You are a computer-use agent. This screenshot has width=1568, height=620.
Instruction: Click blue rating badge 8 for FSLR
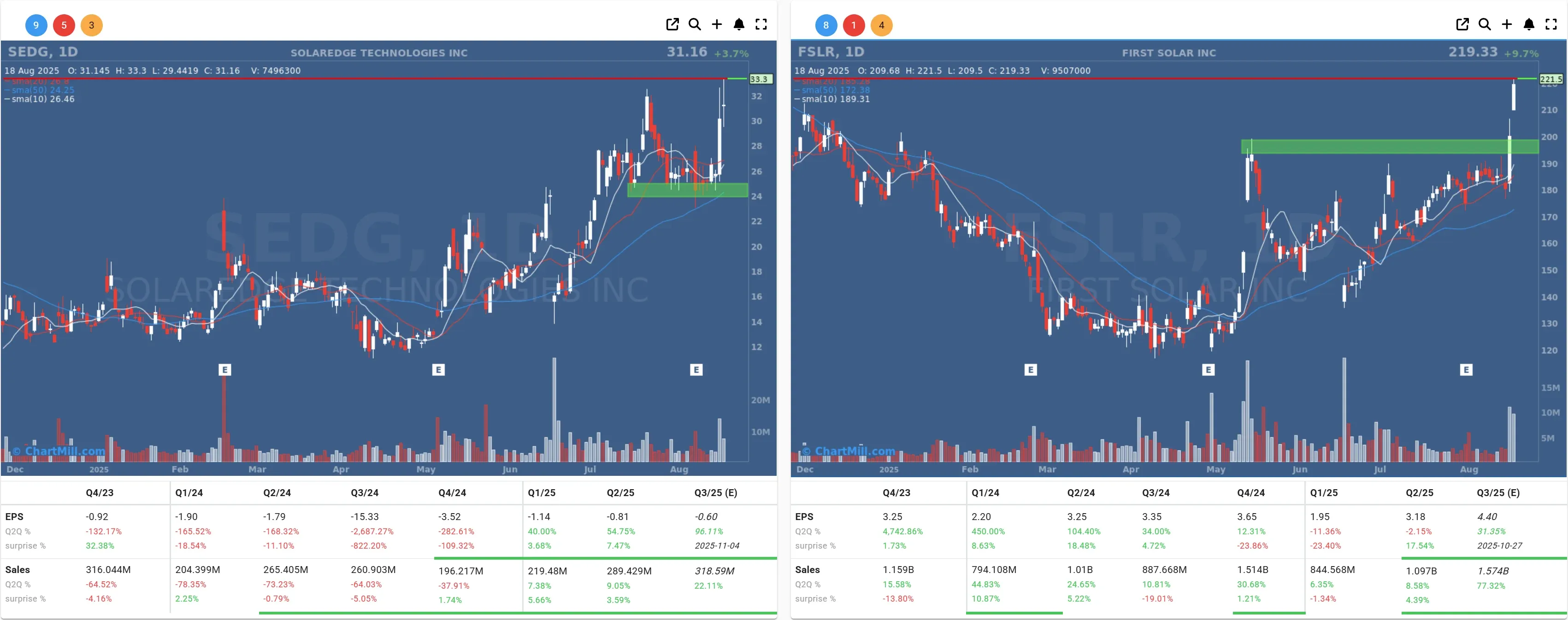point(826,25)
